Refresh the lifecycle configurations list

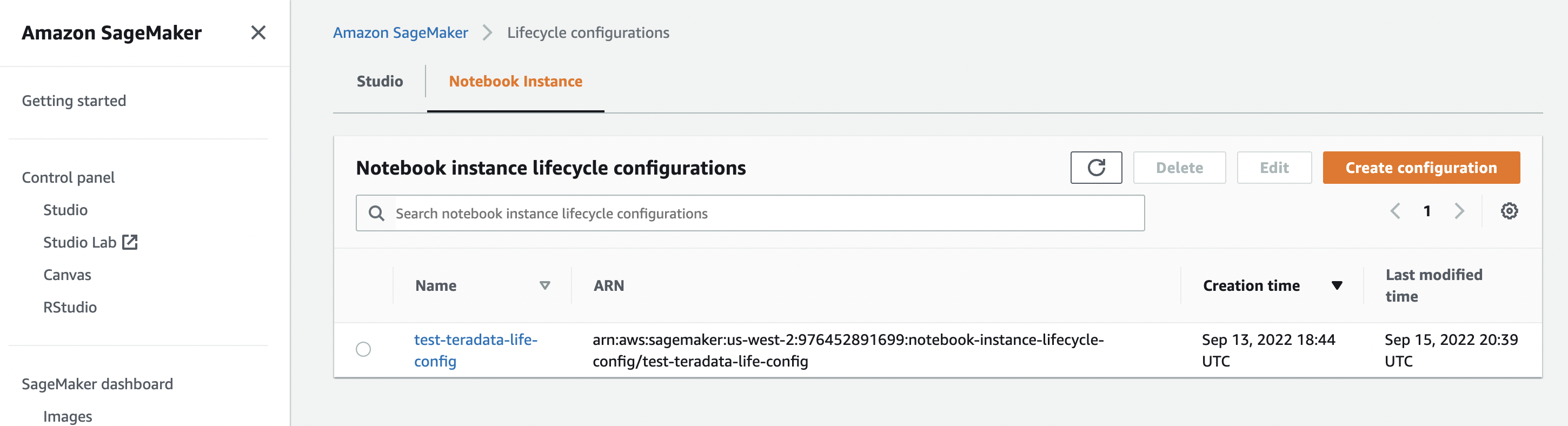pyautogui.click(x=1095, y=168)
